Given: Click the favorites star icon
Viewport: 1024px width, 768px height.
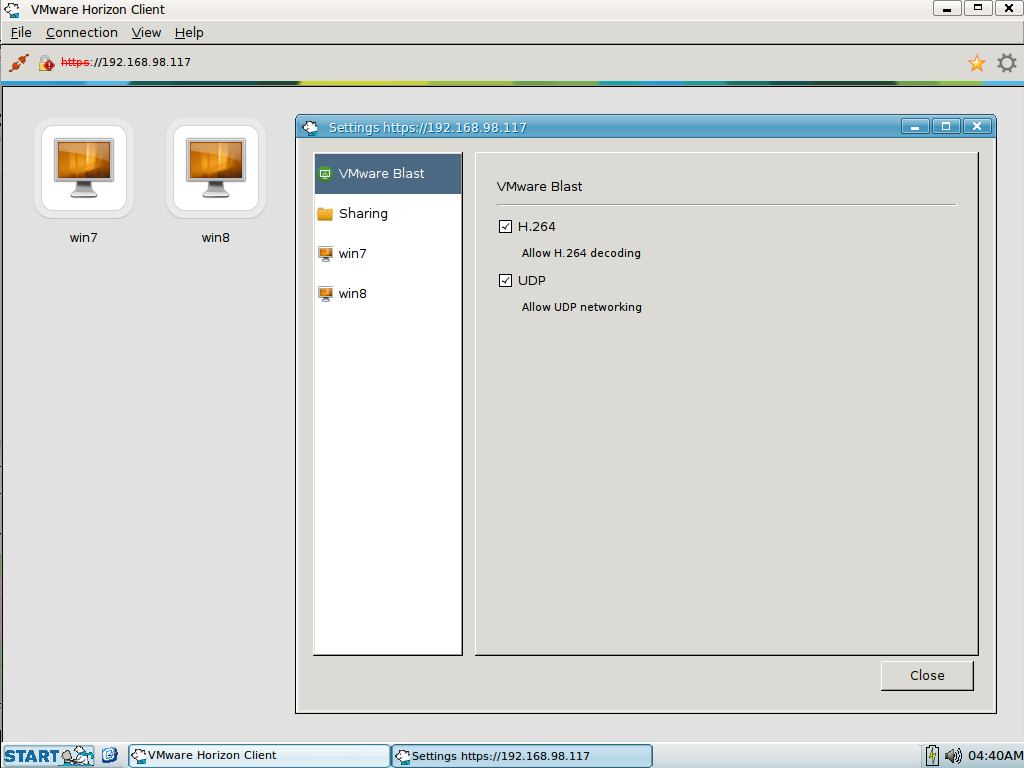Looking at the screenshot, I should 976,62.
